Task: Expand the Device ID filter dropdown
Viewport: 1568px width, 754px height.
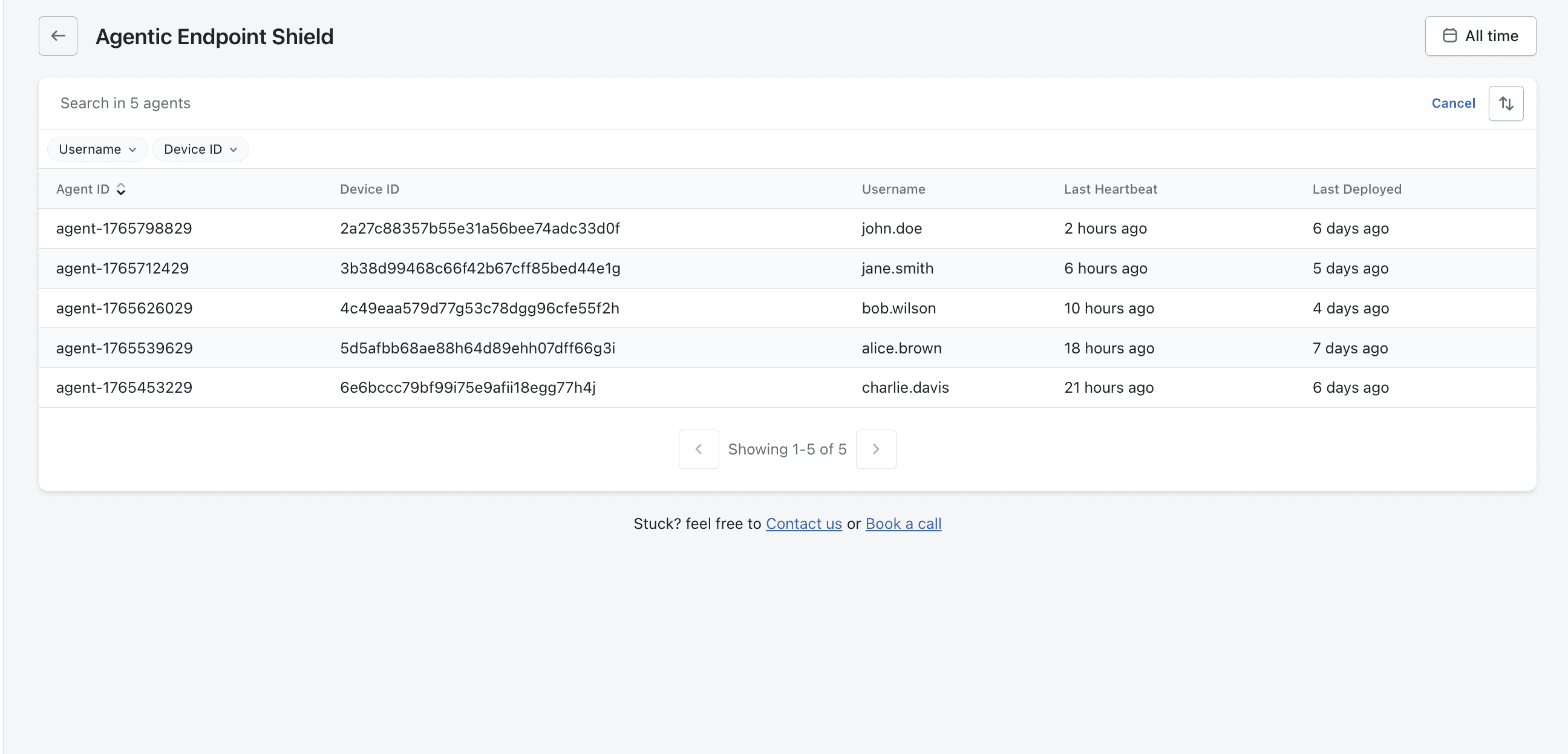Action: pos(200,149)
